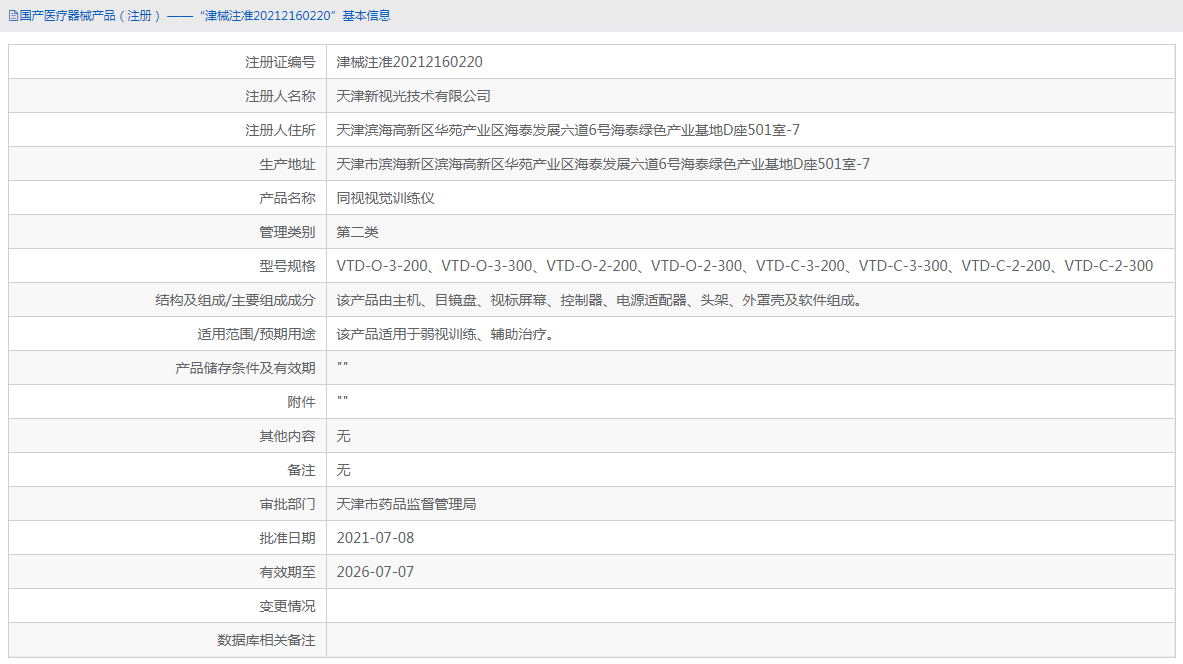Click the 数据库相关备注 bottom row label
Screen dimensions: 1183x664
point(266,639)
